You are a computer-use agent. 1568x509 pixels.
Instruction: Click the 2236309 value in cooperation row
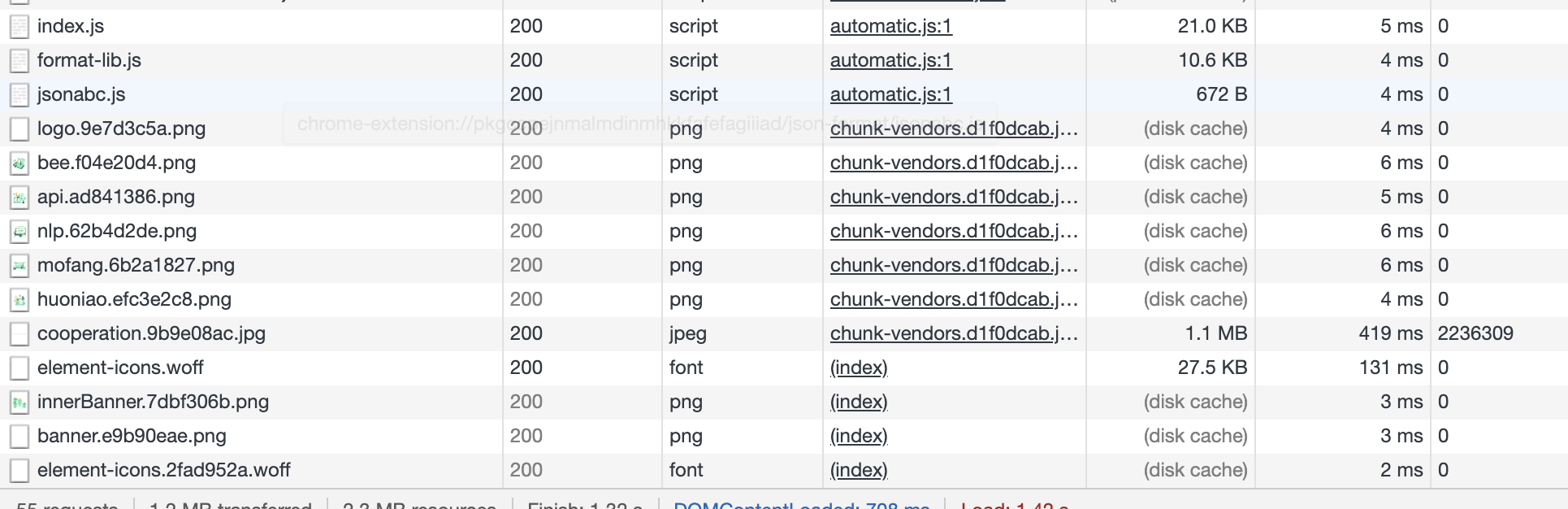(1475, 333)
